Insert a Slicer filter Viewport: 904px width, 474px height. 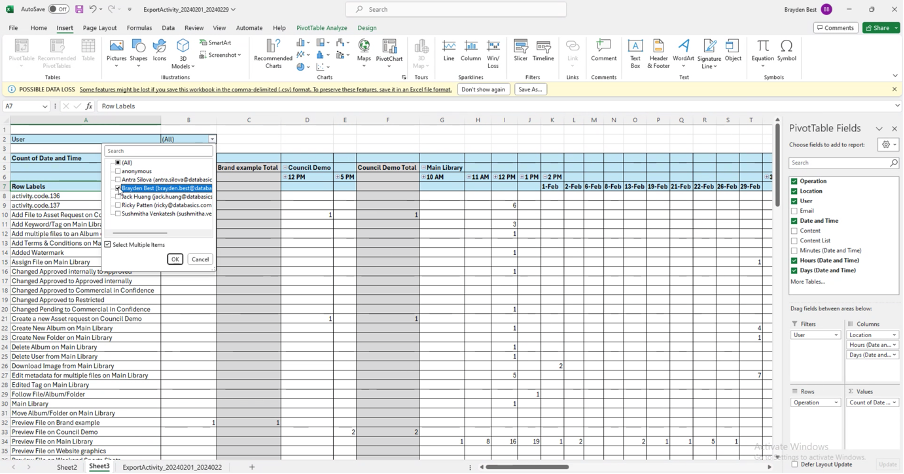pos(521,51)
